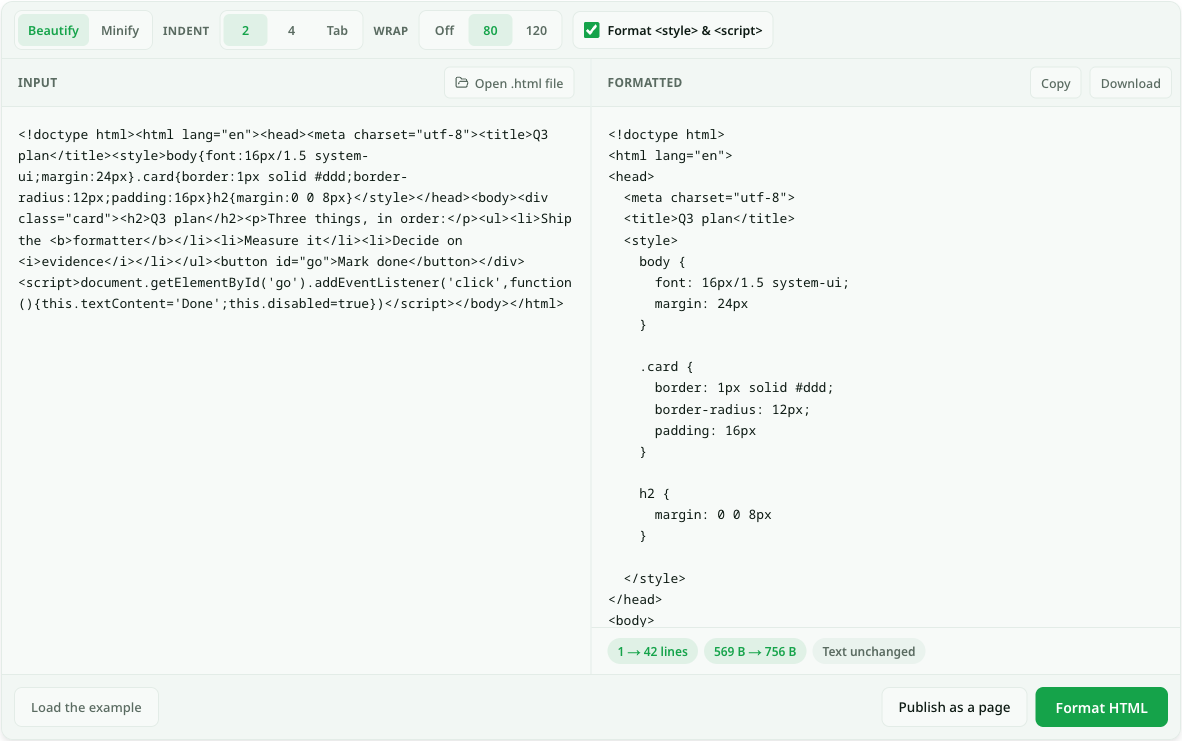Toggle the Format <style> & <script> checkbox
The height and width of the screenshot is (741, 1182).
tap(592, 30)
